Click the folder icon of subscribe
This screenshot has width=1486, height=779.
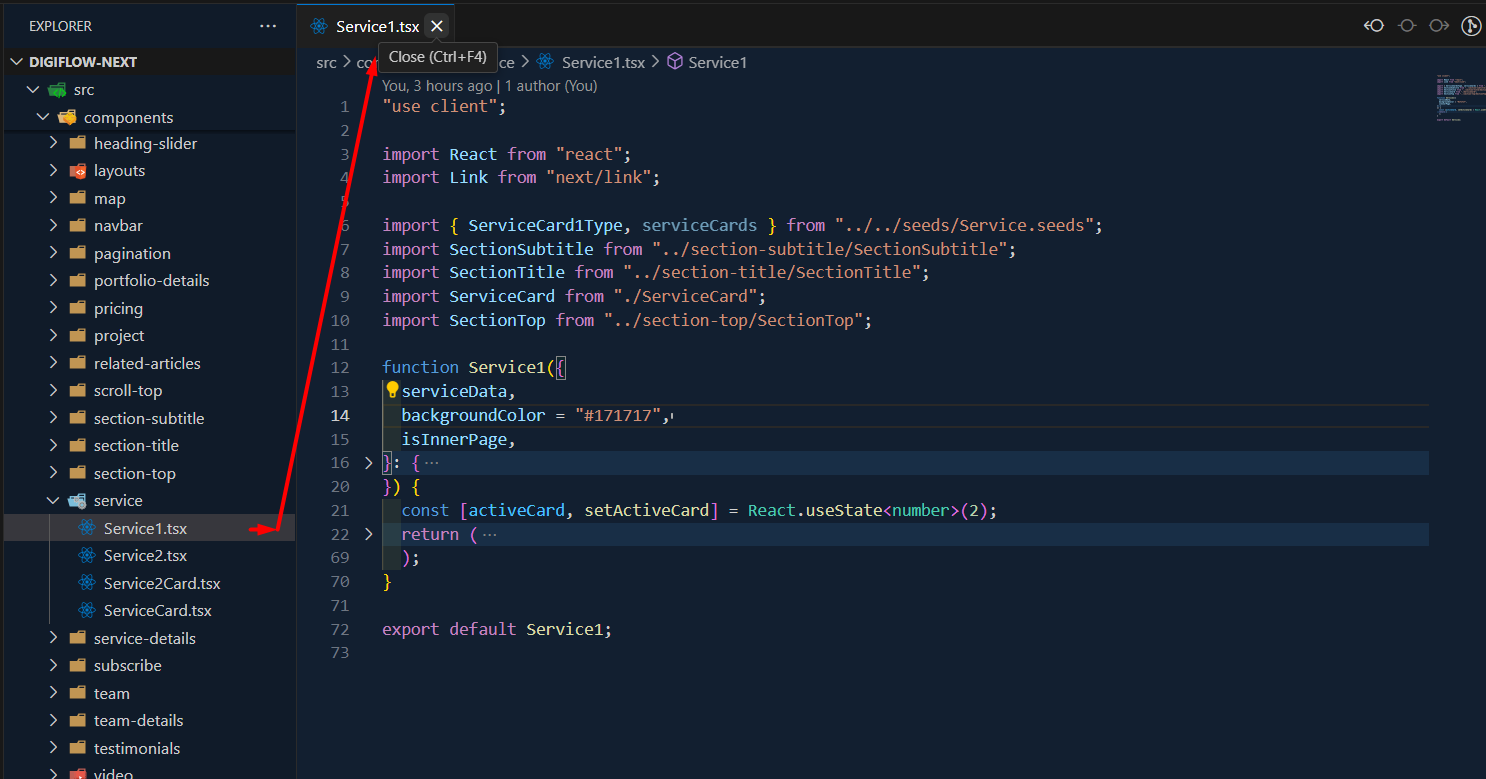tap(77, 666)
